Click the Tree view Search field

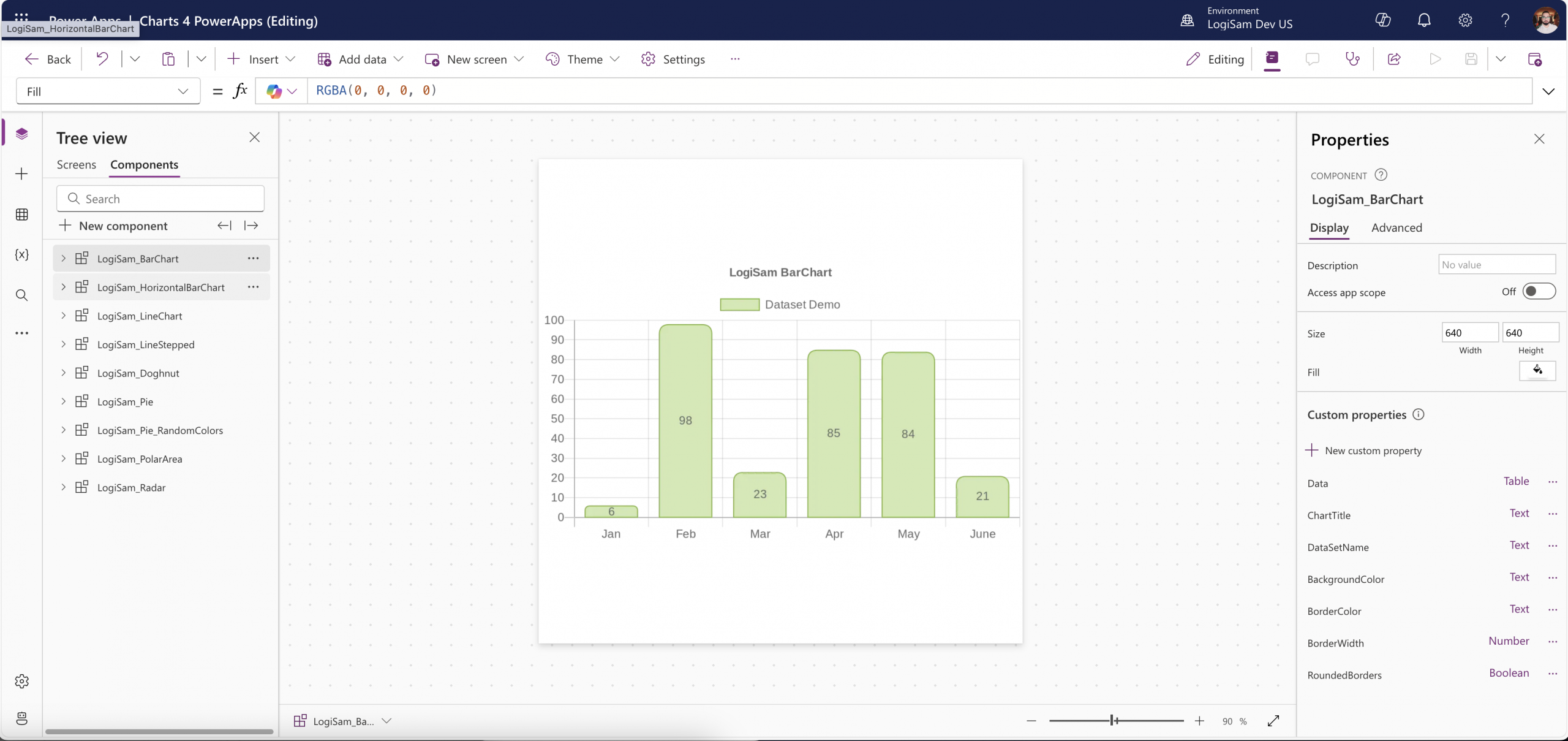pyautogui.click(x=160, y=199)
